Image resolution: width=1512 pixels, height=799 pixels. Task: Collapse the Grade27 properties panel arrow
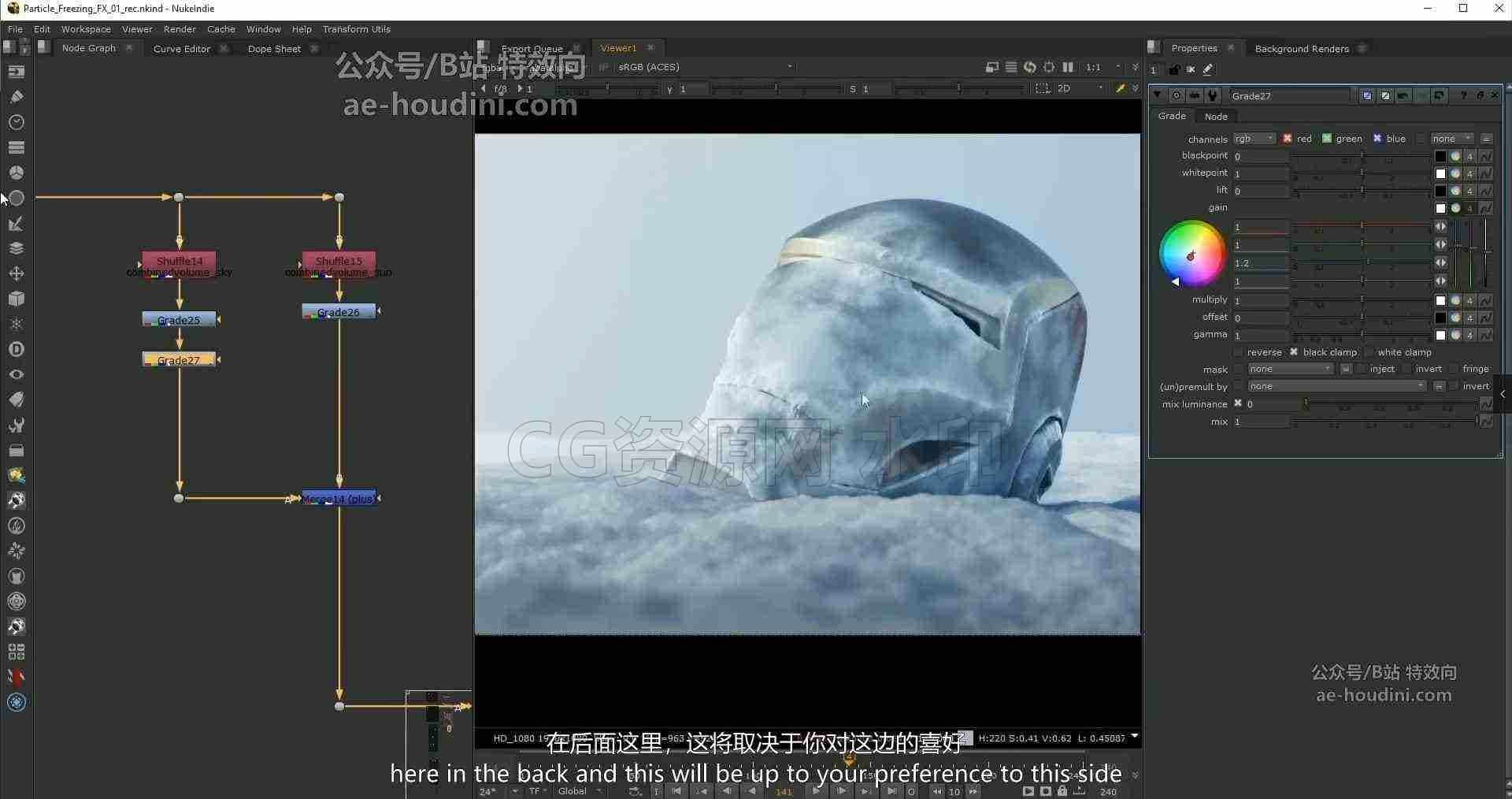tap(1157, 95)
